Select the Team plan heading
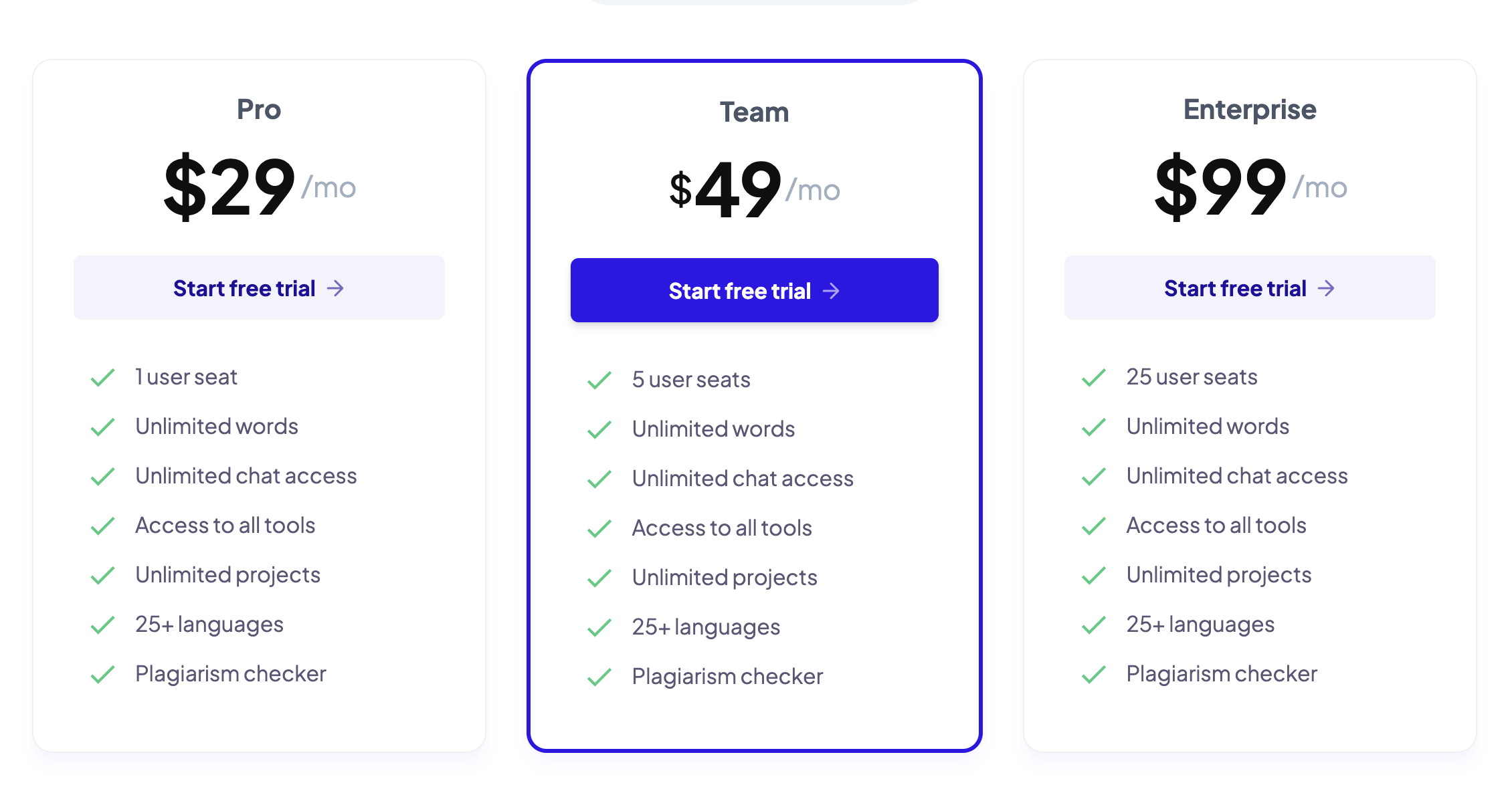Image resolution: width=1512 pixels, height=785 pixels. click(754, 112)
